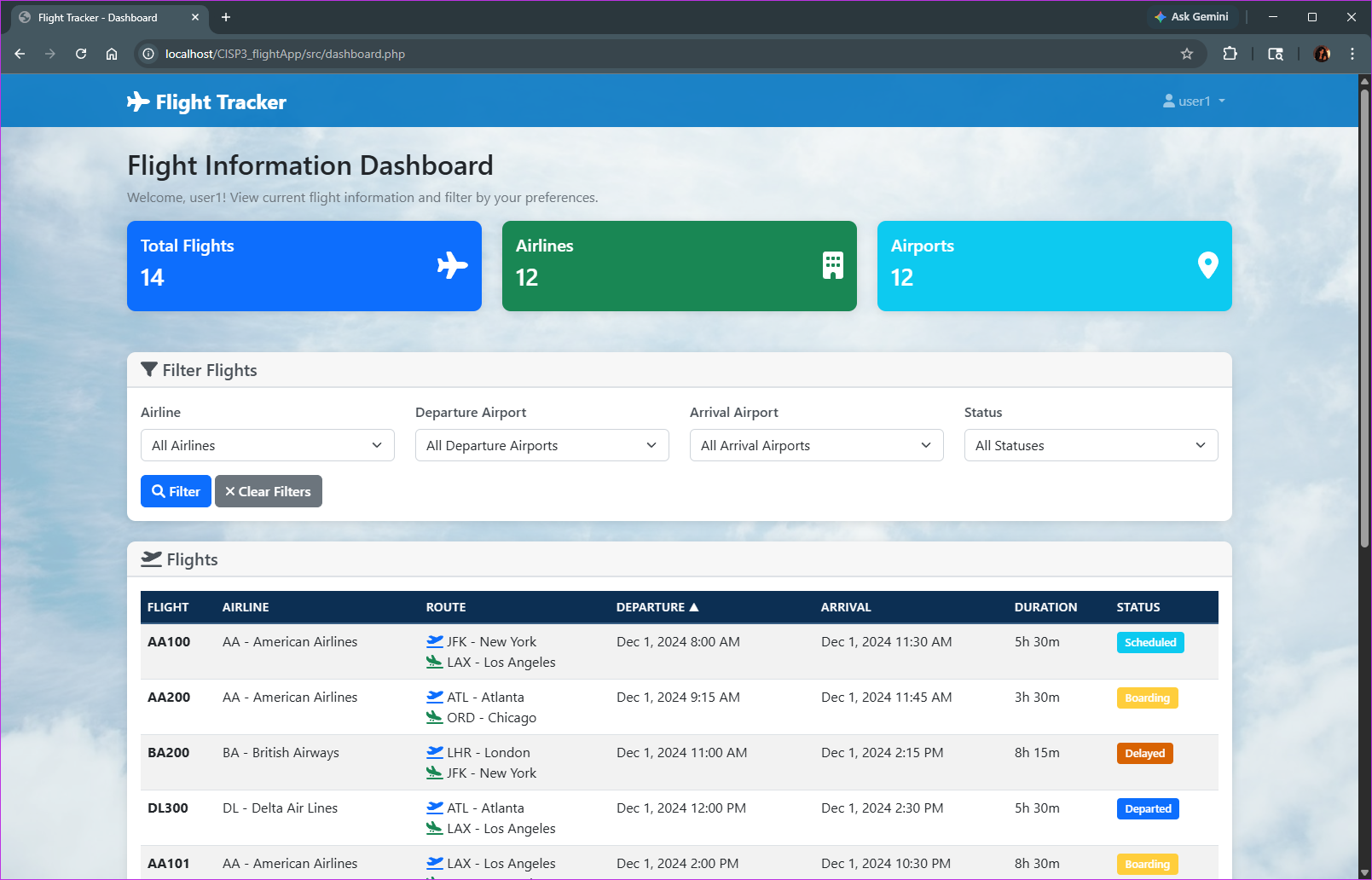This screenshot has height=880, width=1372.
Task: Click the airplane icon on Total Flights card
Action: click(x=452, y=265)
